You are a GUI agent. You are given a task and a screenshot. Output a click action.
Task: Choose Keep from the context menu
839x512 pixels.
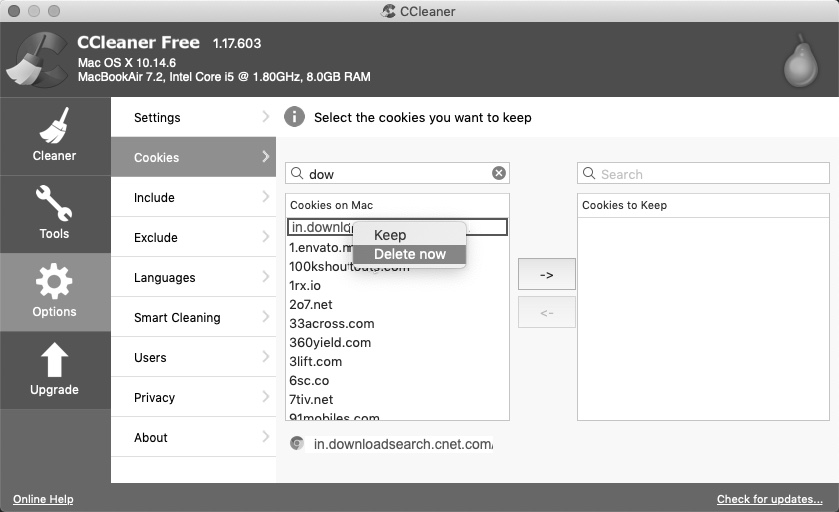click(x=409, y=235)
